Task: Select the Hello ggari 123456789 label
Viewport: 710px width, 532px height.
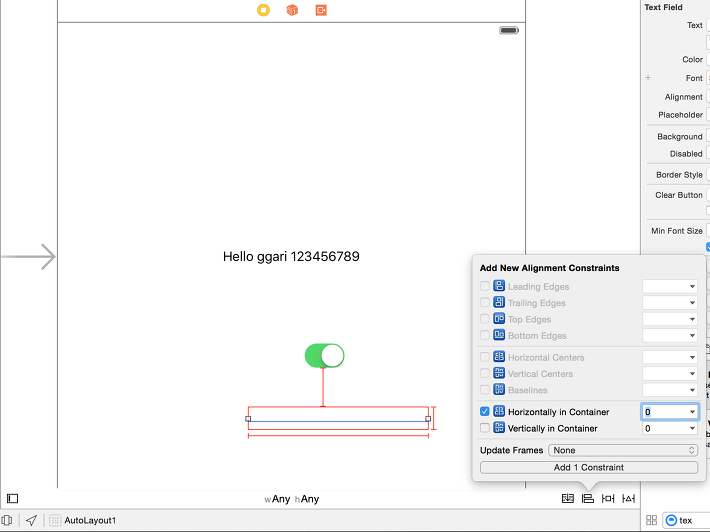Action: [291, 256]
